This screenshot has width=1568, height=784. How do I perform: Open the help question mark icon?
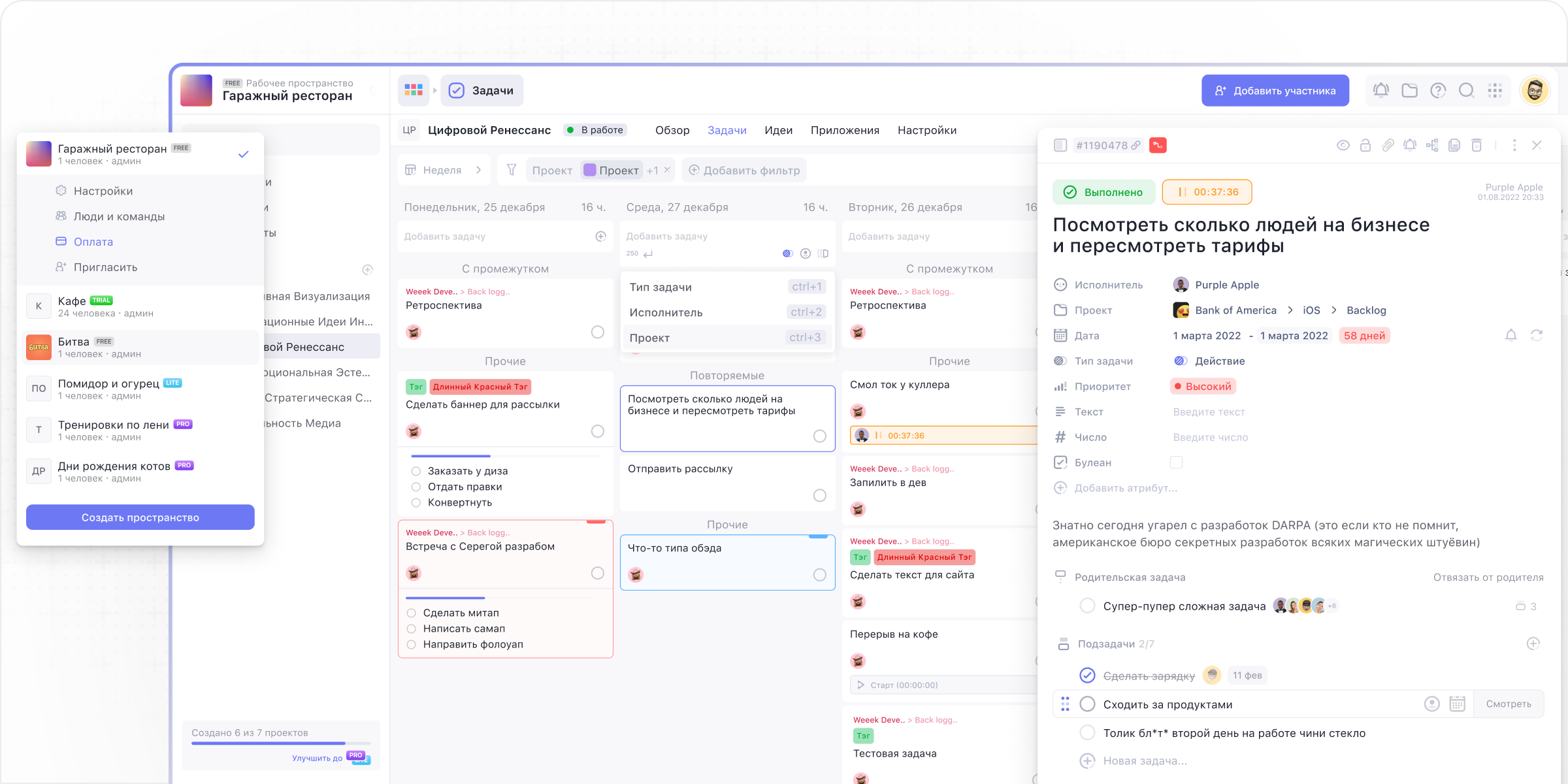coord(1438,91)
